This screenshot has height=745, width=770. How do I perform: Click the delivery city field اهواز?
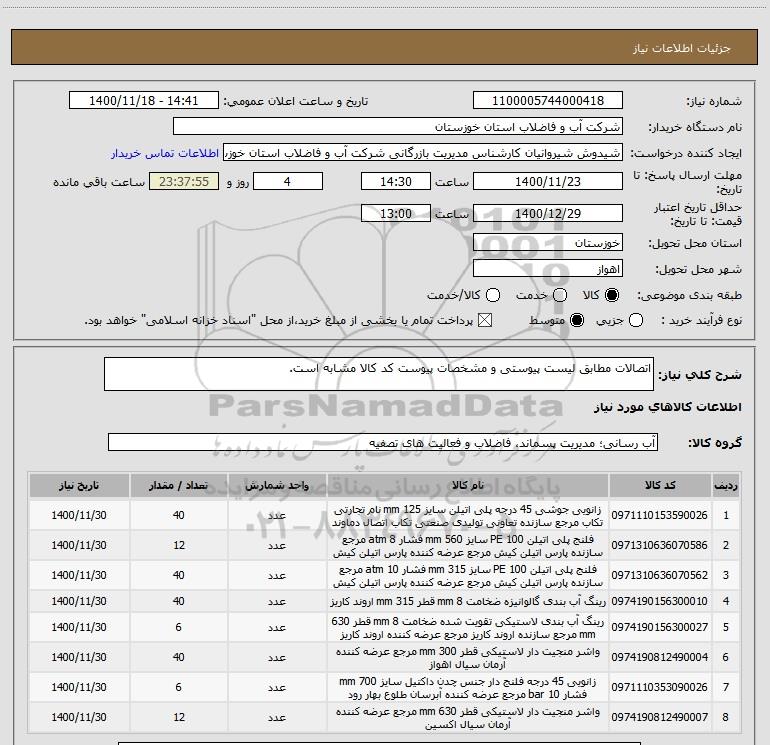tap(548, 268)
